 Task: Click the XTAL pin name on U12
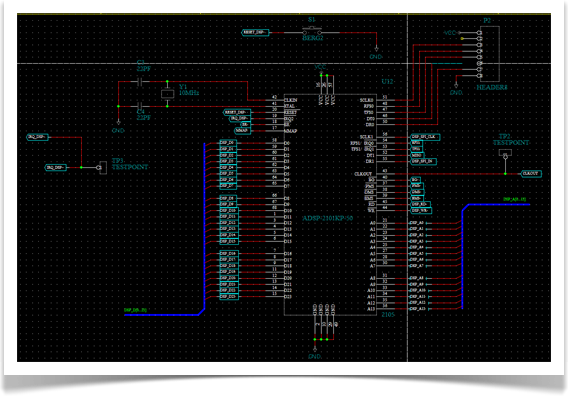pyautogui.click(x=289, y=106)
